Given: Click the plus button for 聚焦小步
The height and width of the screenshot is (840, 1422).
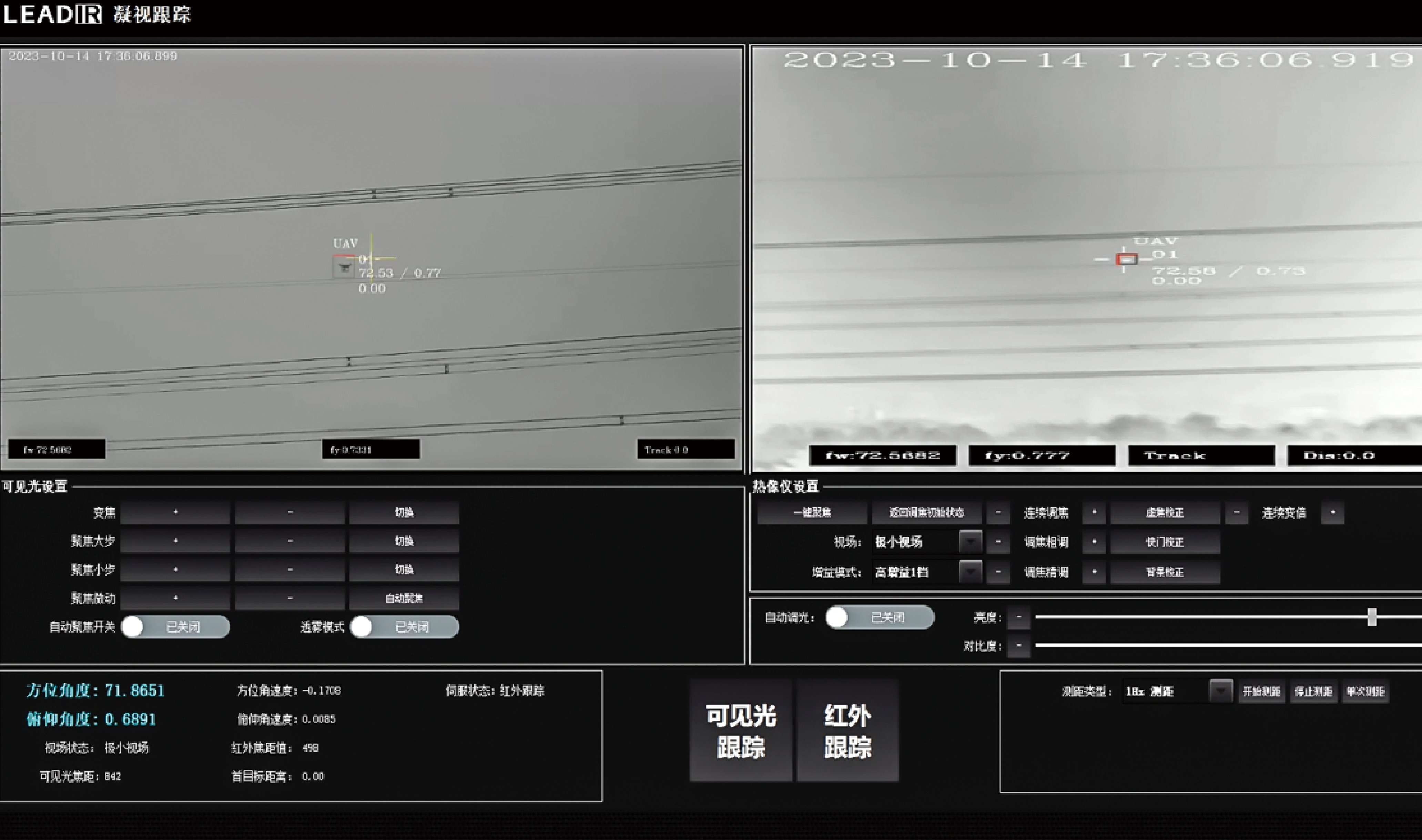Looking at the screenshot, I should (x=175, y=570).
